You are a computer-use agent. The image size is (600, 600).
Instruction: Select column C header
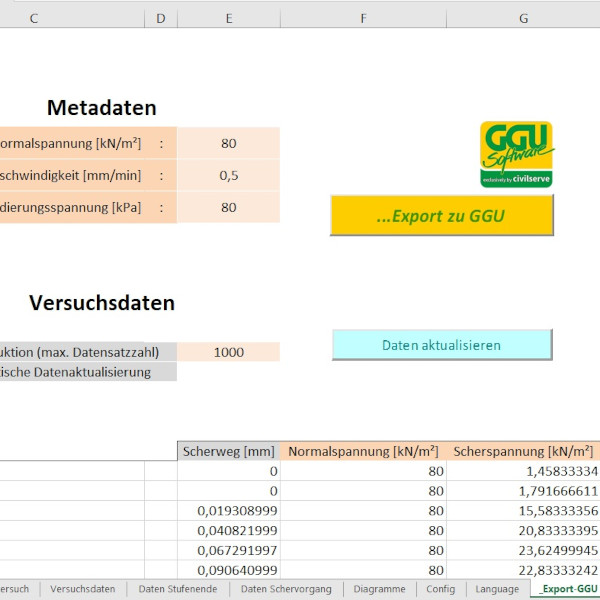tap(72, 18)
